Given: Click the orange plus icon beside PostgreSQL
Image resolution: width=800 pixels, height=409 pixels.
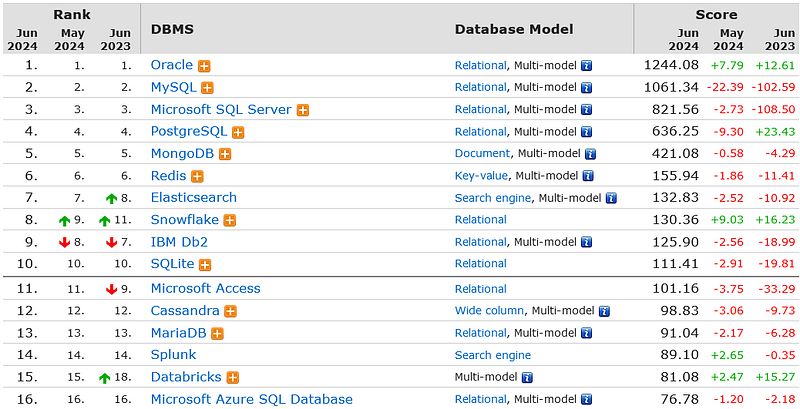Looking at the screenshot, I should (238, 132).
